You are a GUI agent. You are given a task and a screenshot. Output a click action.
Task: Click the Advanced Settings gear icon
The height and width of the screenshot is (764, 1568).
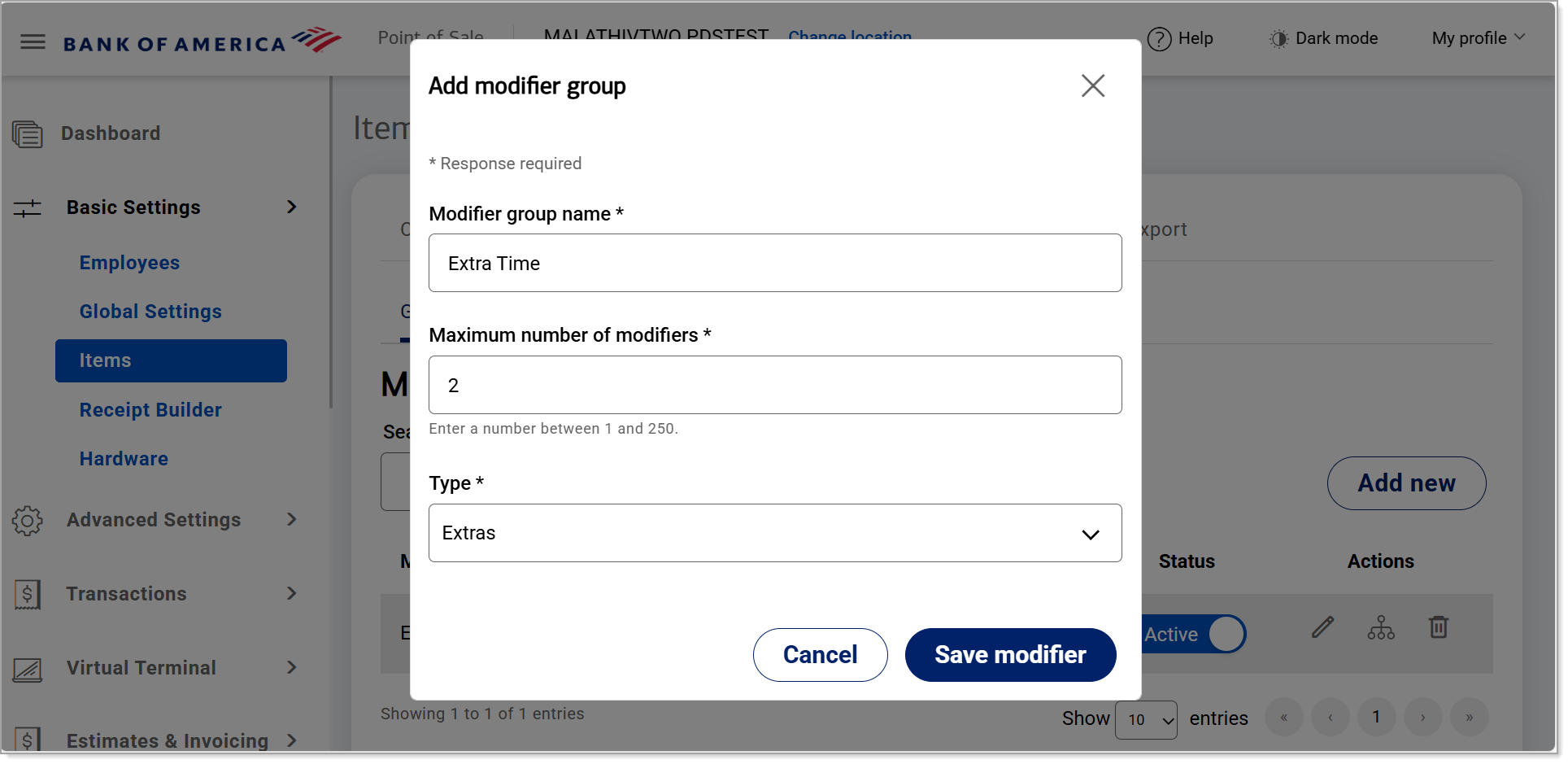point(28,521)
